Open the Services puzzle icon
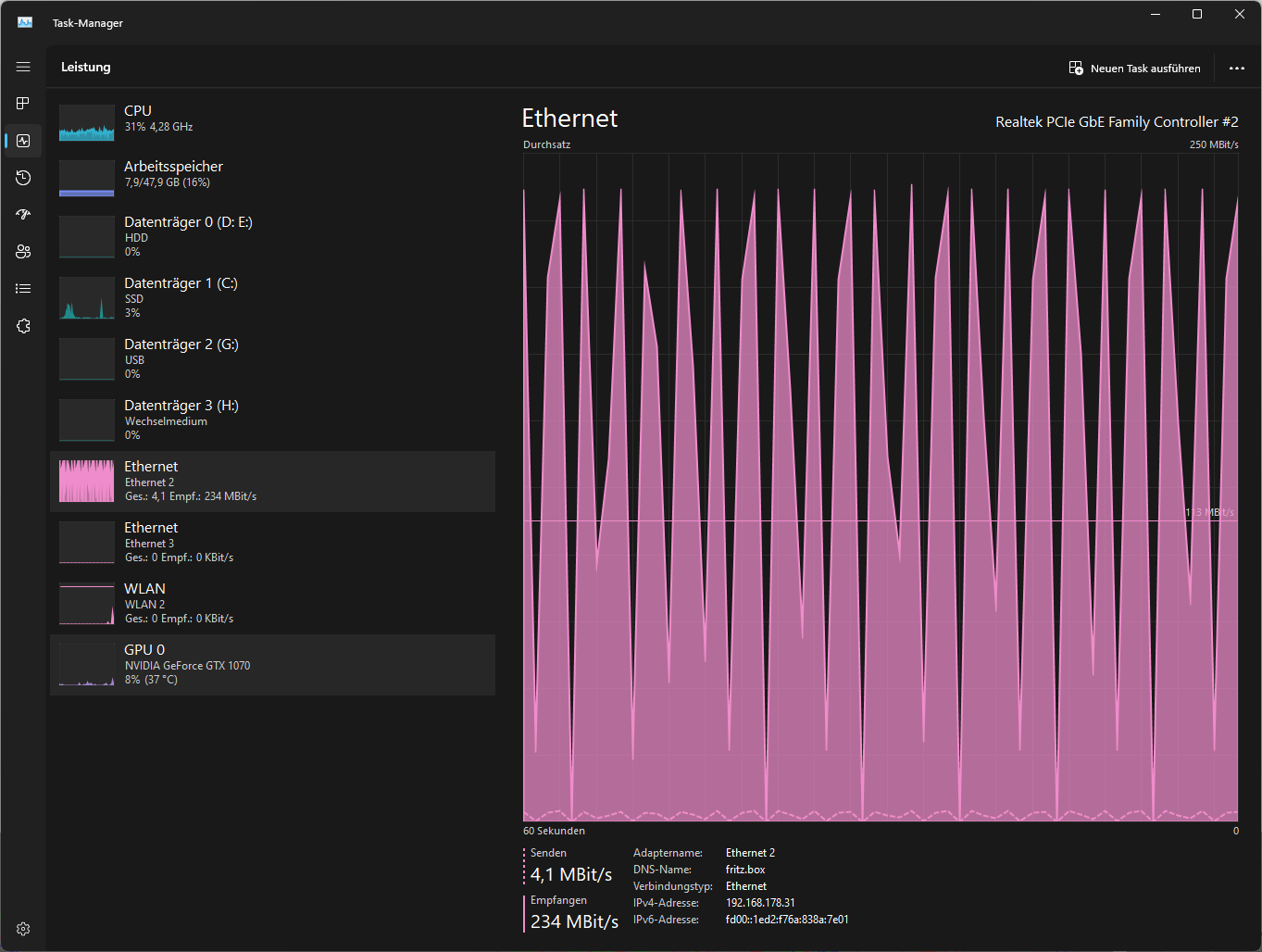The image size is (1262, 952). [x=23, y=326]
